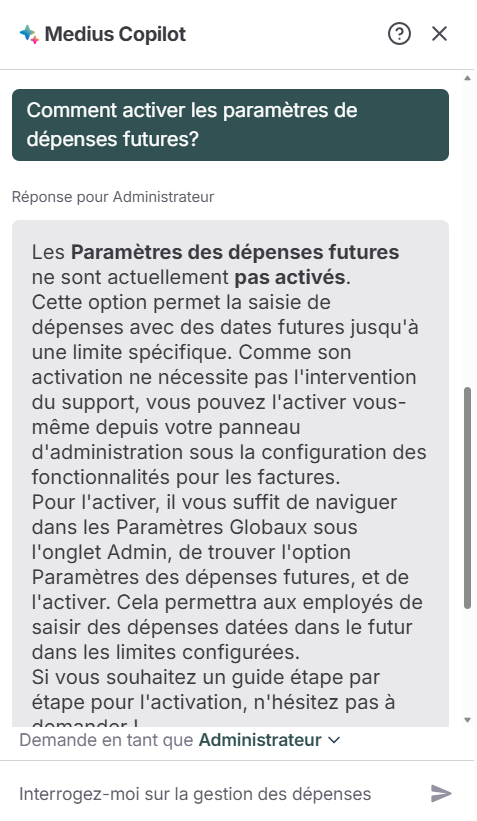This screenshot has height=821, width=477.
Task: Click the Medius Copilot sparkle logo
Action: point(29,35)
